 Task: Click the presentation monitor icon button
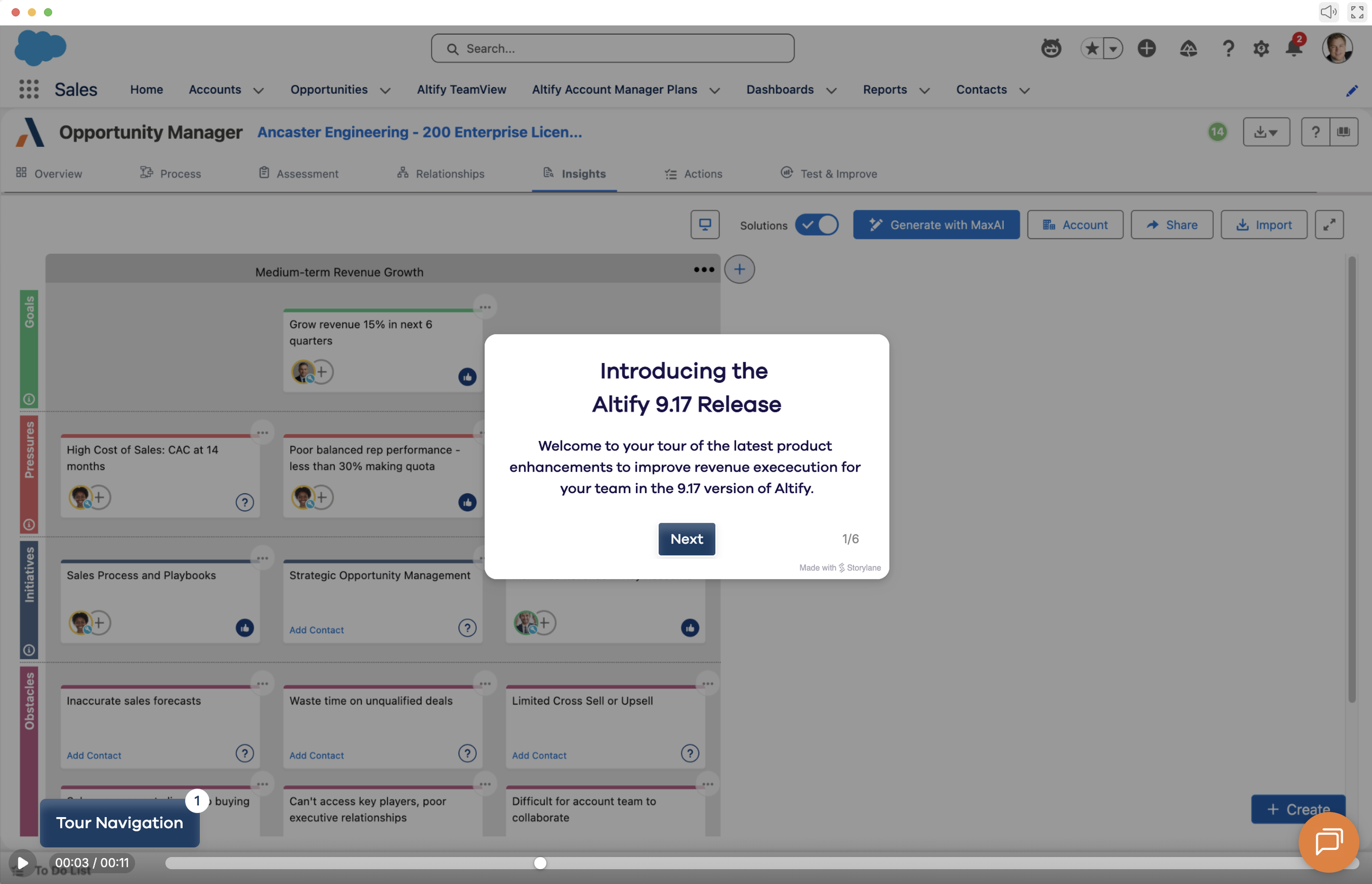coord(705,225)
